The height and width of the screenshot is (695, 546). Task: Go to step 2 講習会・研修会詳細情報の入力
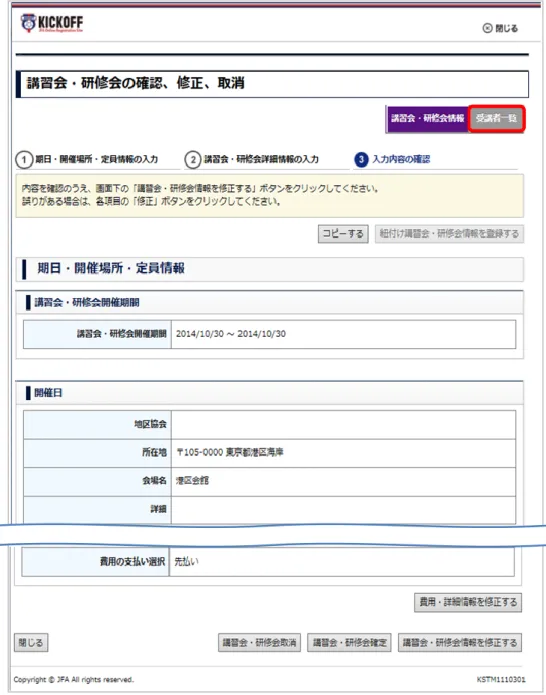(x=252, y=160)
